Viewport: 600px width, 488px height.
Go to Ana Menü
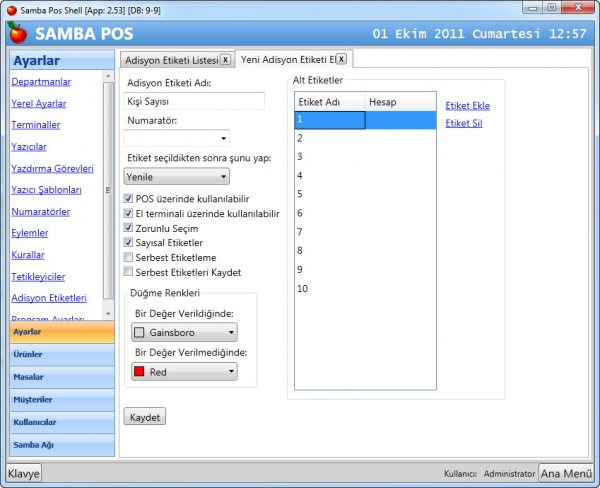coord(566,473)
